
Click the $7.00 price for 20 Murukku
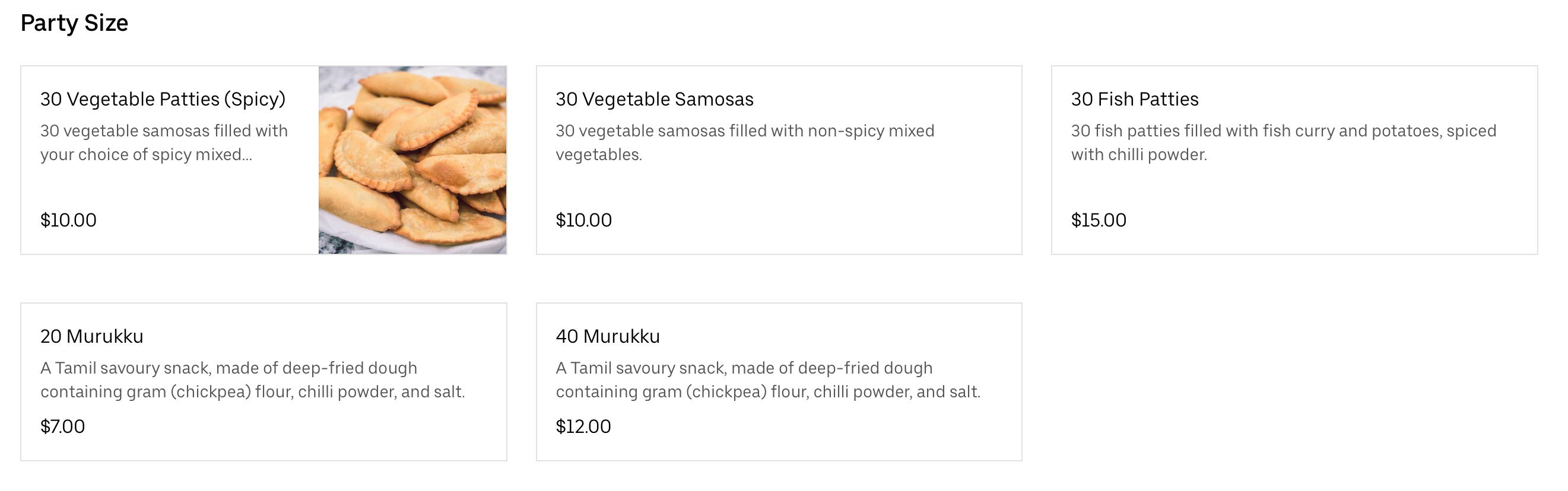point(63,426)
